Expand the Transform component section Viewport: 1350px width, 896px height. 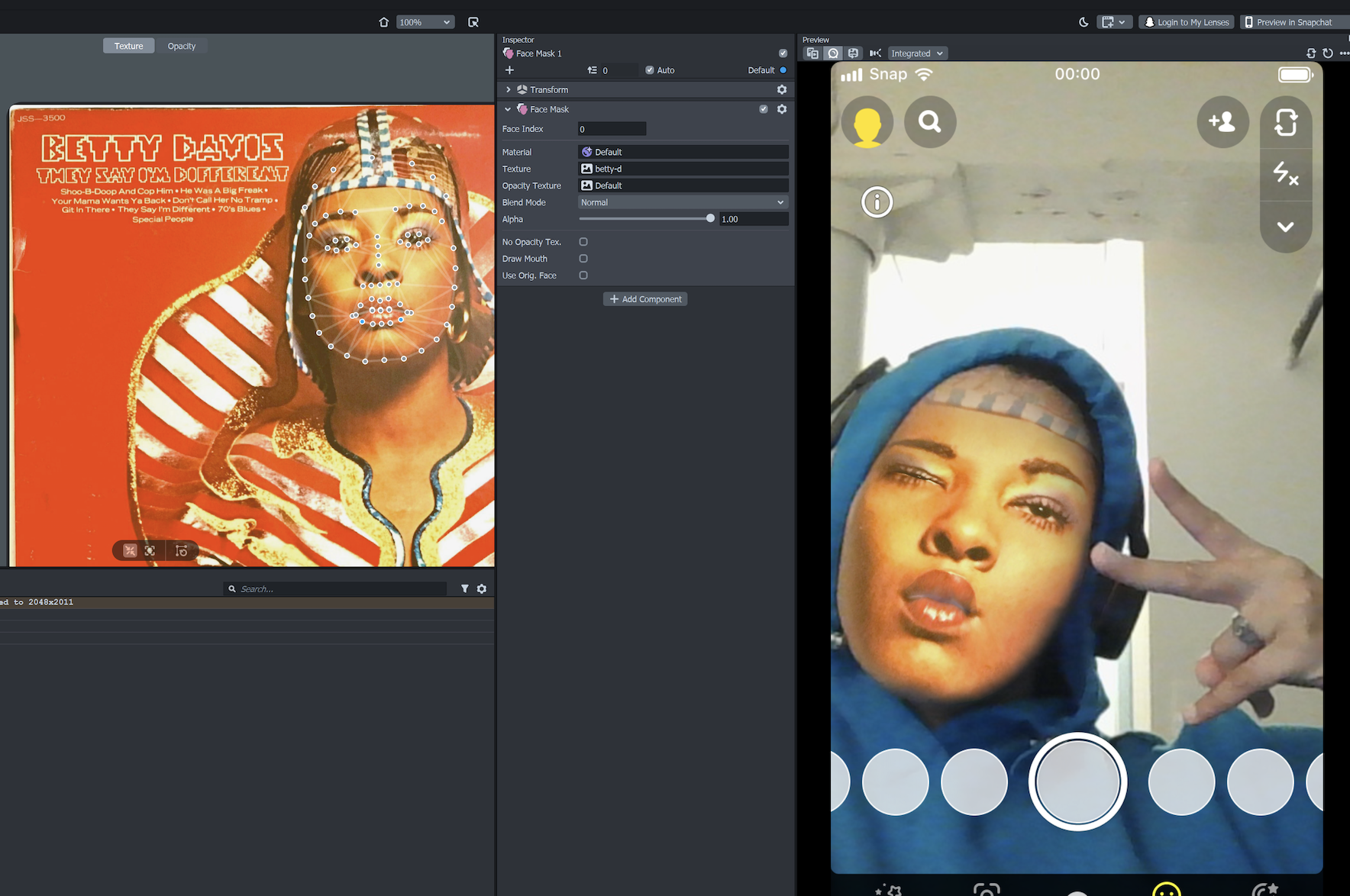[509, 89]
